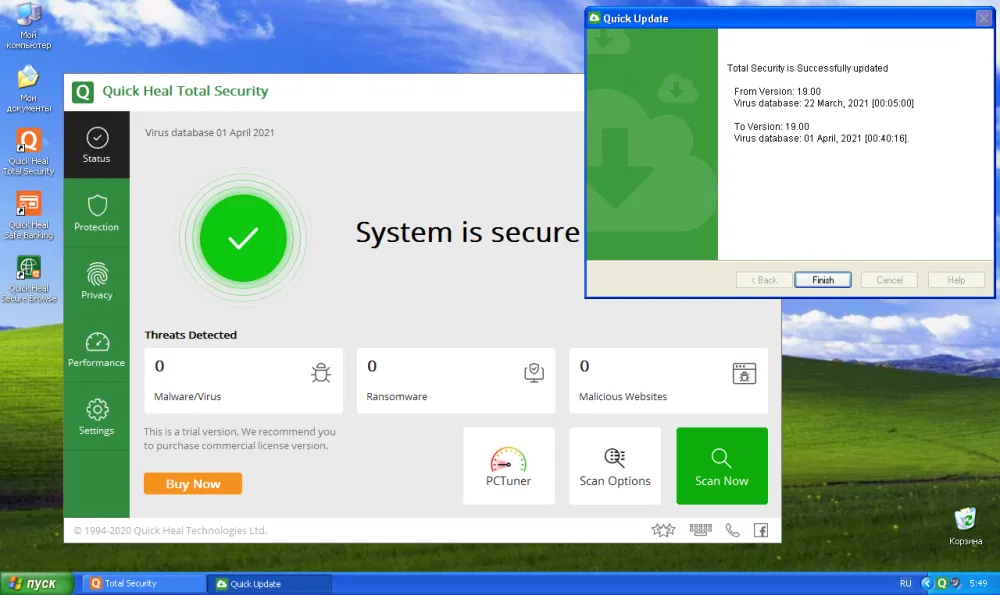Viewport: 1000px width, 595px height.
Task: Click the System is secure heading
Action: point(467,232)
